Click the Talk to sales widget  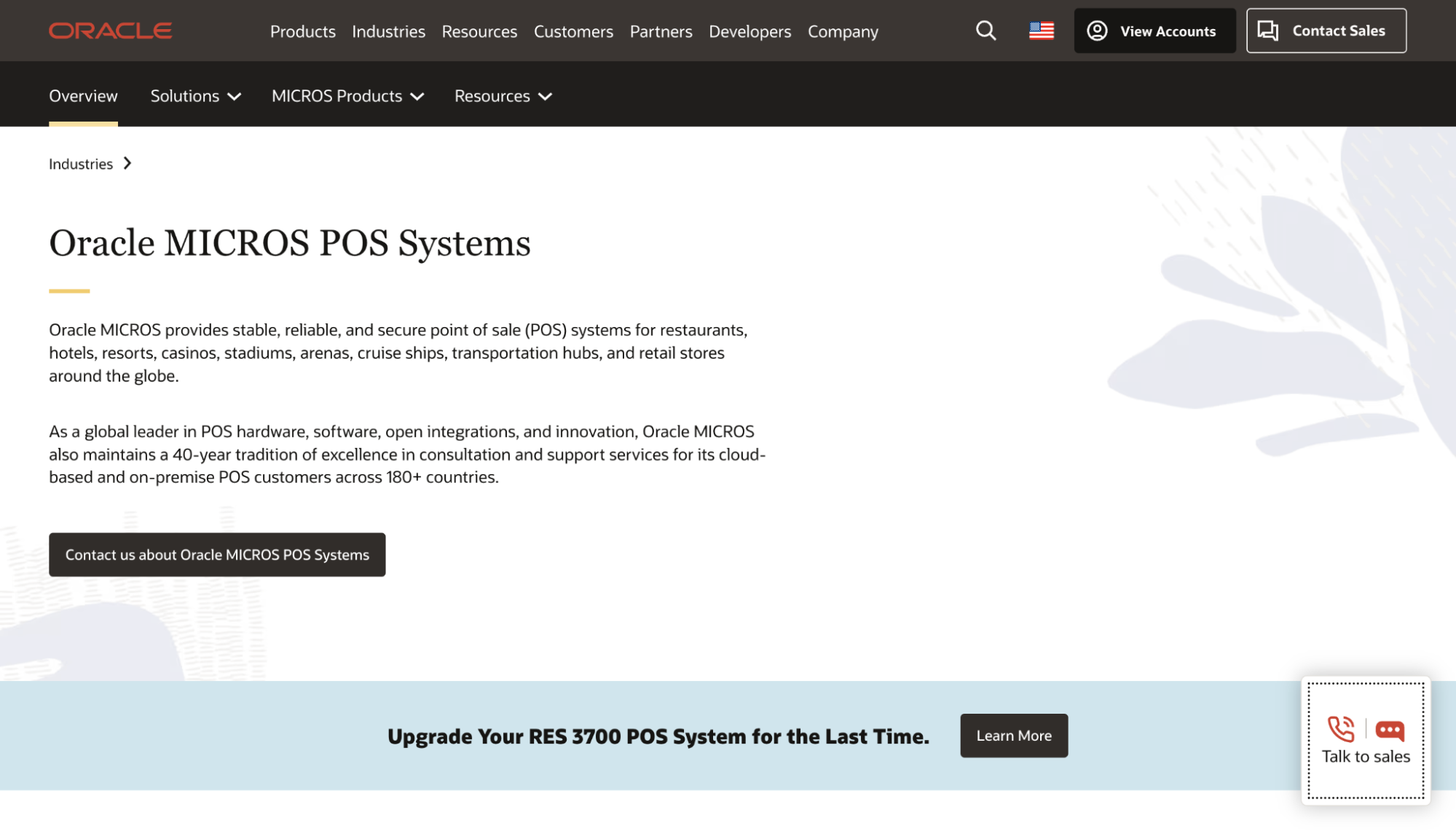coord(1366,741)
